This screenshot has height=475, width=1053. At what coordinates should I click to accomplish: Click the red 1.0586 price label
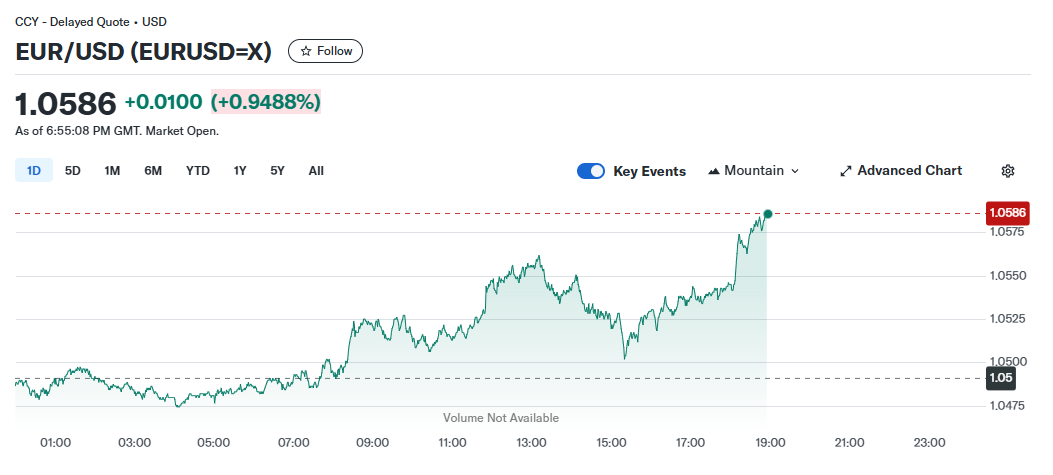[1006, 213]
